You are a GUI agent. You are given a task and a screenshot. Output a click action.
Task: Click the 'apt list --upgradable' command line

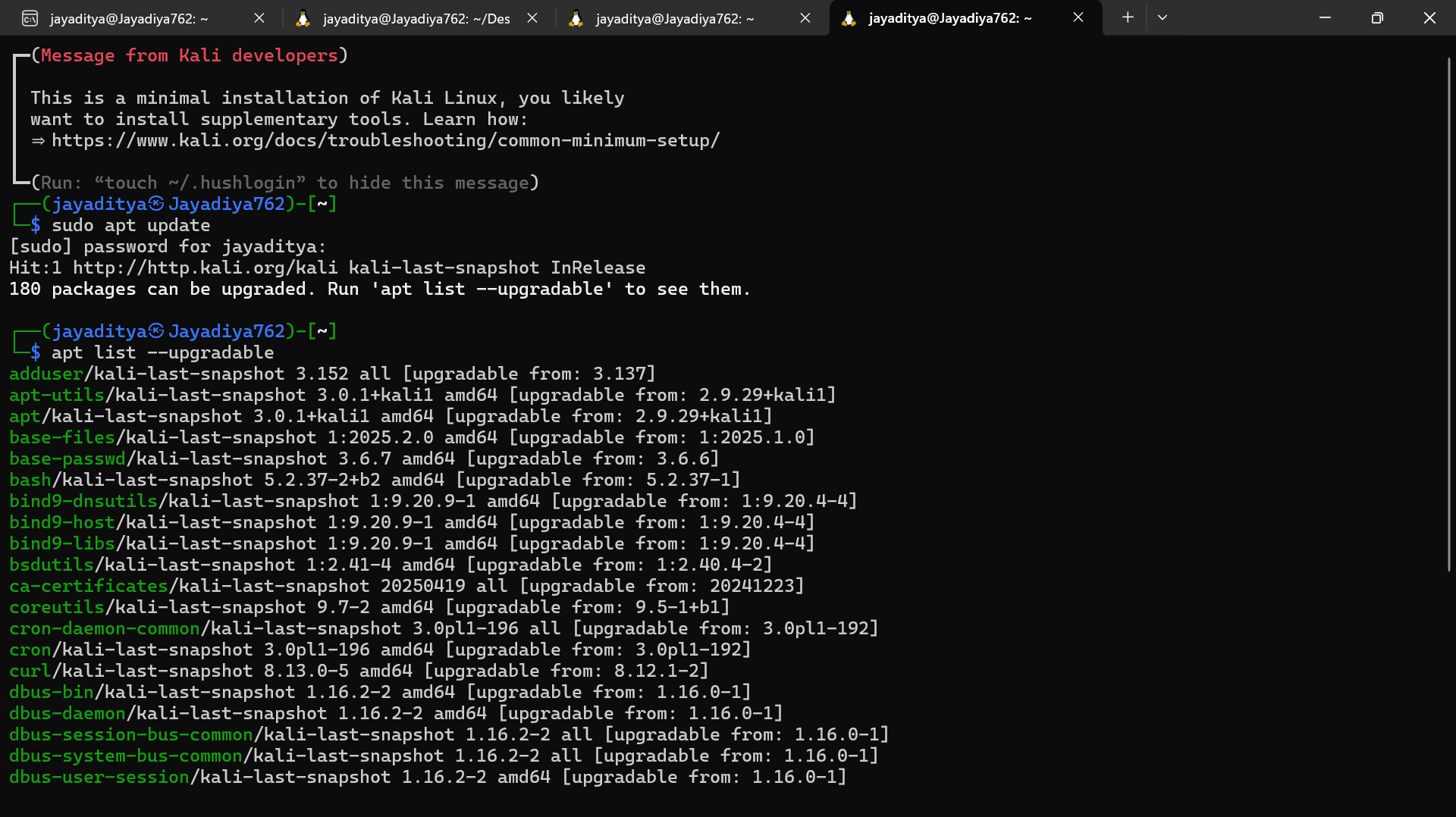click(162, 353)
